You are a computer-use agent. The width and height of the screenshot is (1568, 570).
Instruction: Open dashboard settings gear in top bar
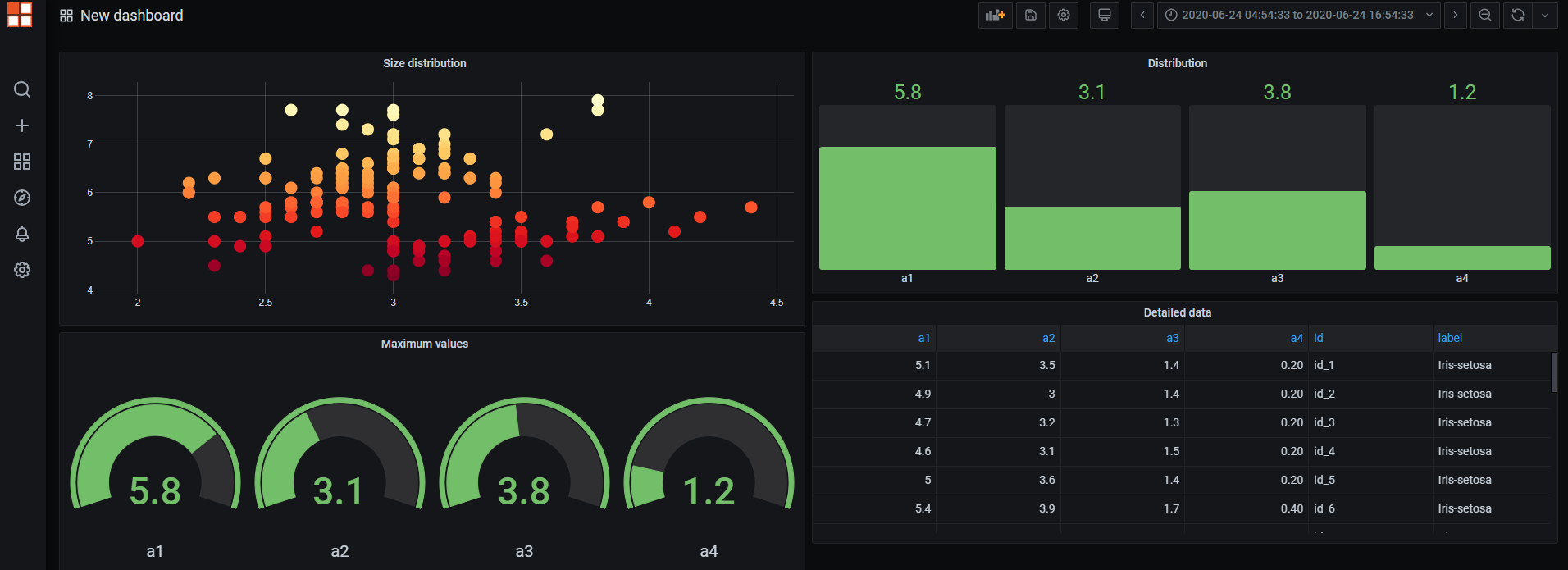1064,15
